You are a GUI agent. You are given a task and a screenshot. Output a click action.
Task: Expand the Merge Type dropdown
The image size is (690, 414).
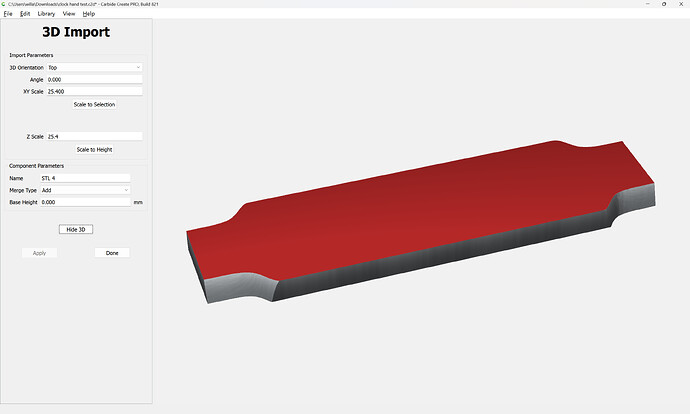(85, 190)
